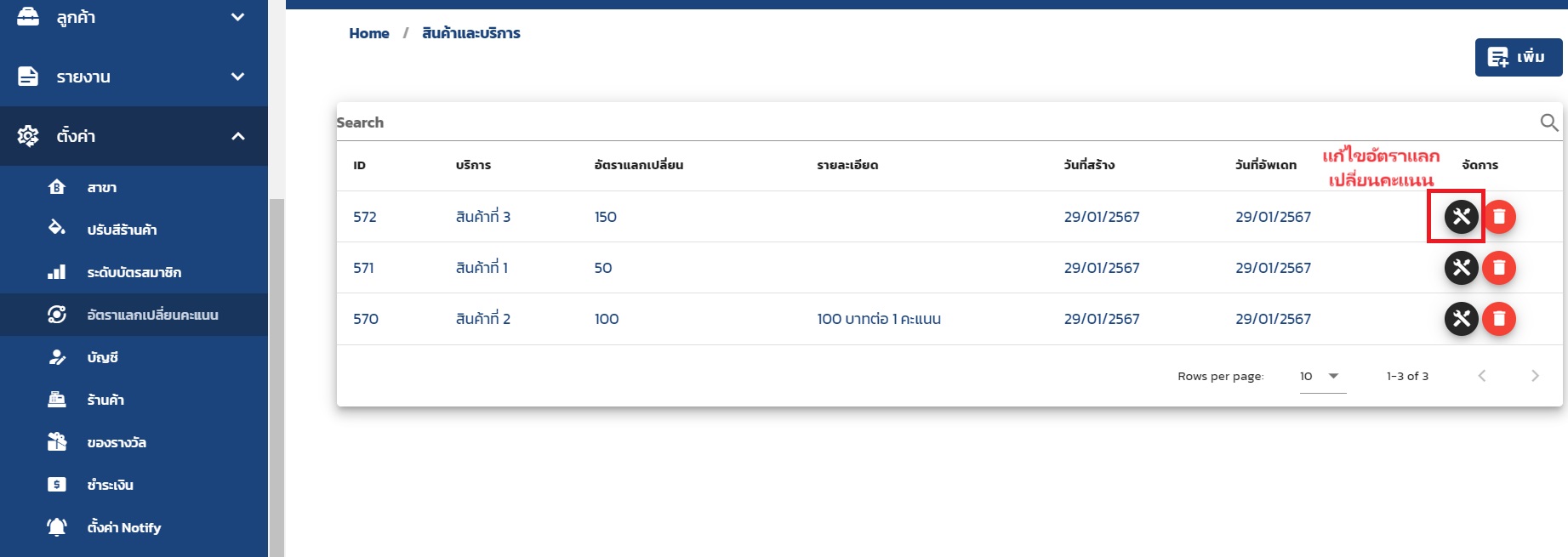Go to the previous table page
Viewport: 1568px width, 557px height.
click(x=1482, y=376)
